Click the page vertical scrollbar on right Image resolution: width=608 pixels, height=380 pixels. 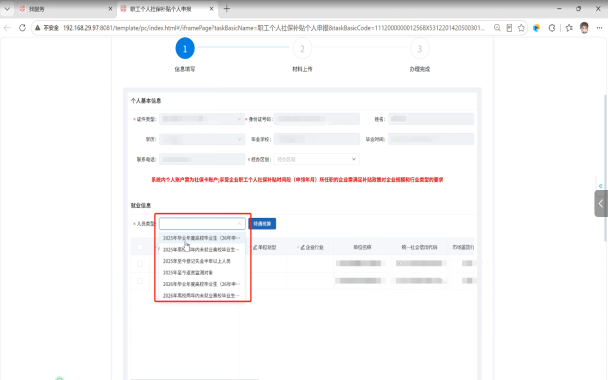(605, 167)
